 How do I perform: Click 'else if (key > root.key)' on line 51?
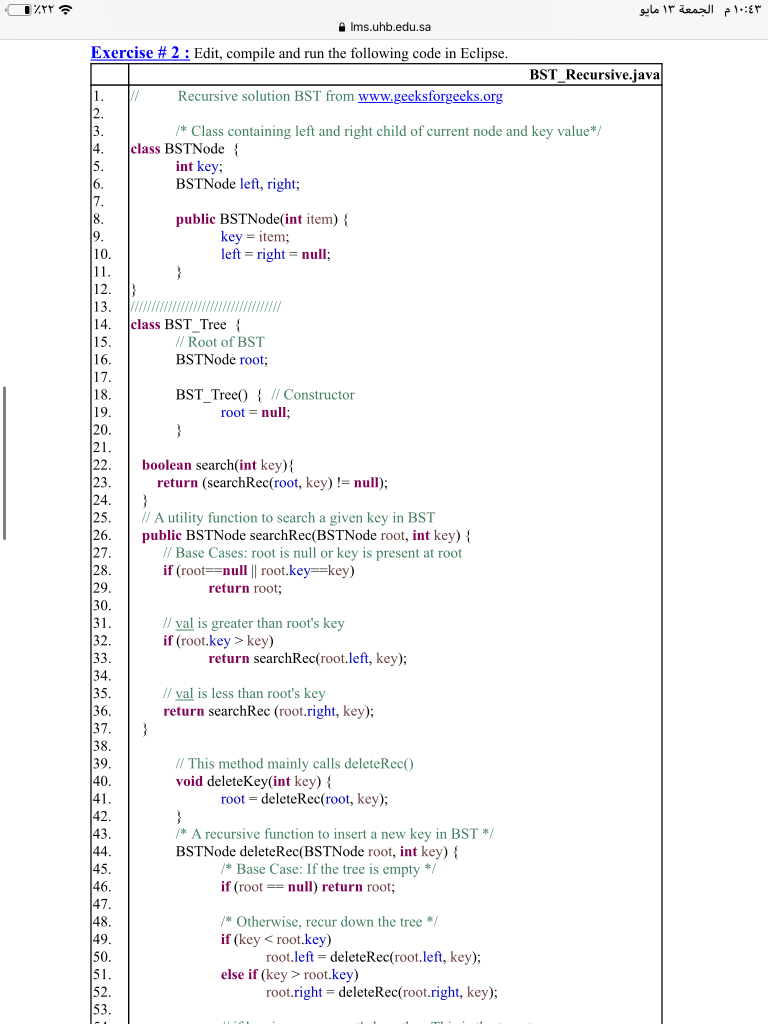point(289,975)
